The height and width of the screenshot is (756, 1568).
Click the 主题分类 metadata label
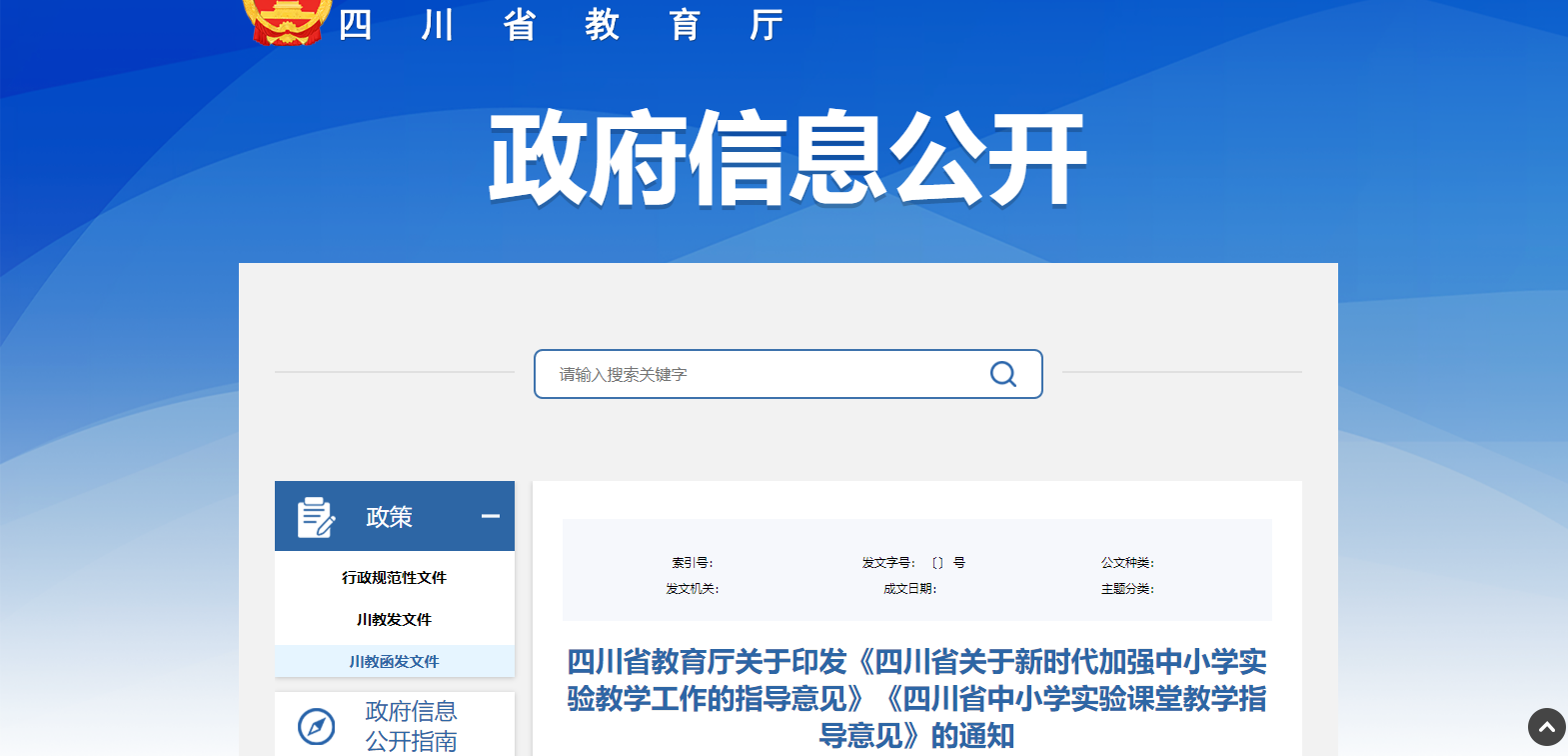point(1127,589)
